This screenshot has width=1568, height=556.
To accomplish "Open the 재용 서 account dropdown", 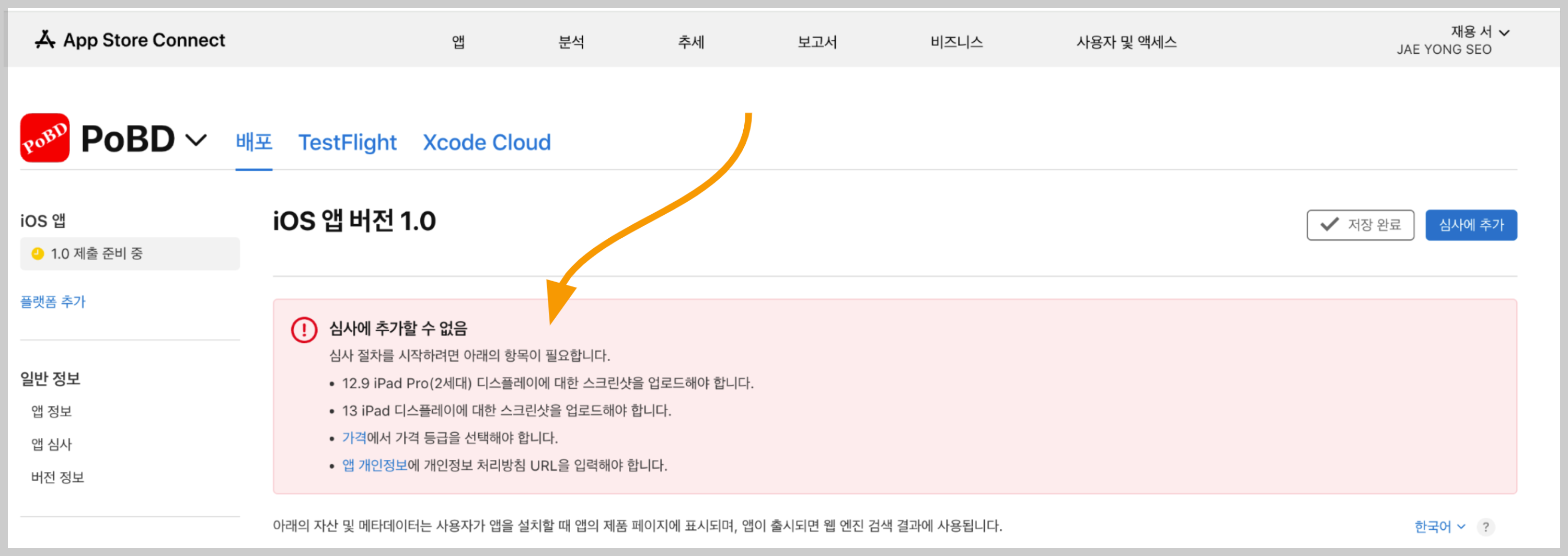I will pos(1480,32).
